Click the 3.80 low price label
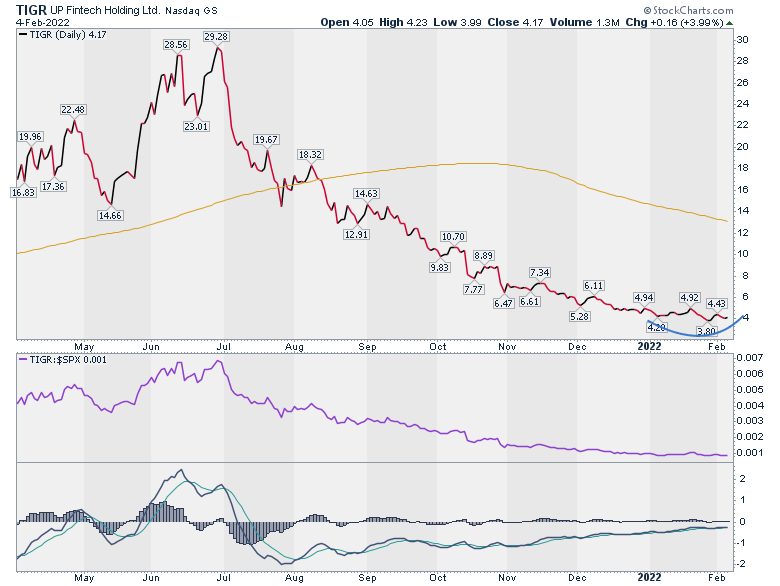Image resolution: width=780 pixels, height=586 pixels. 706,331
